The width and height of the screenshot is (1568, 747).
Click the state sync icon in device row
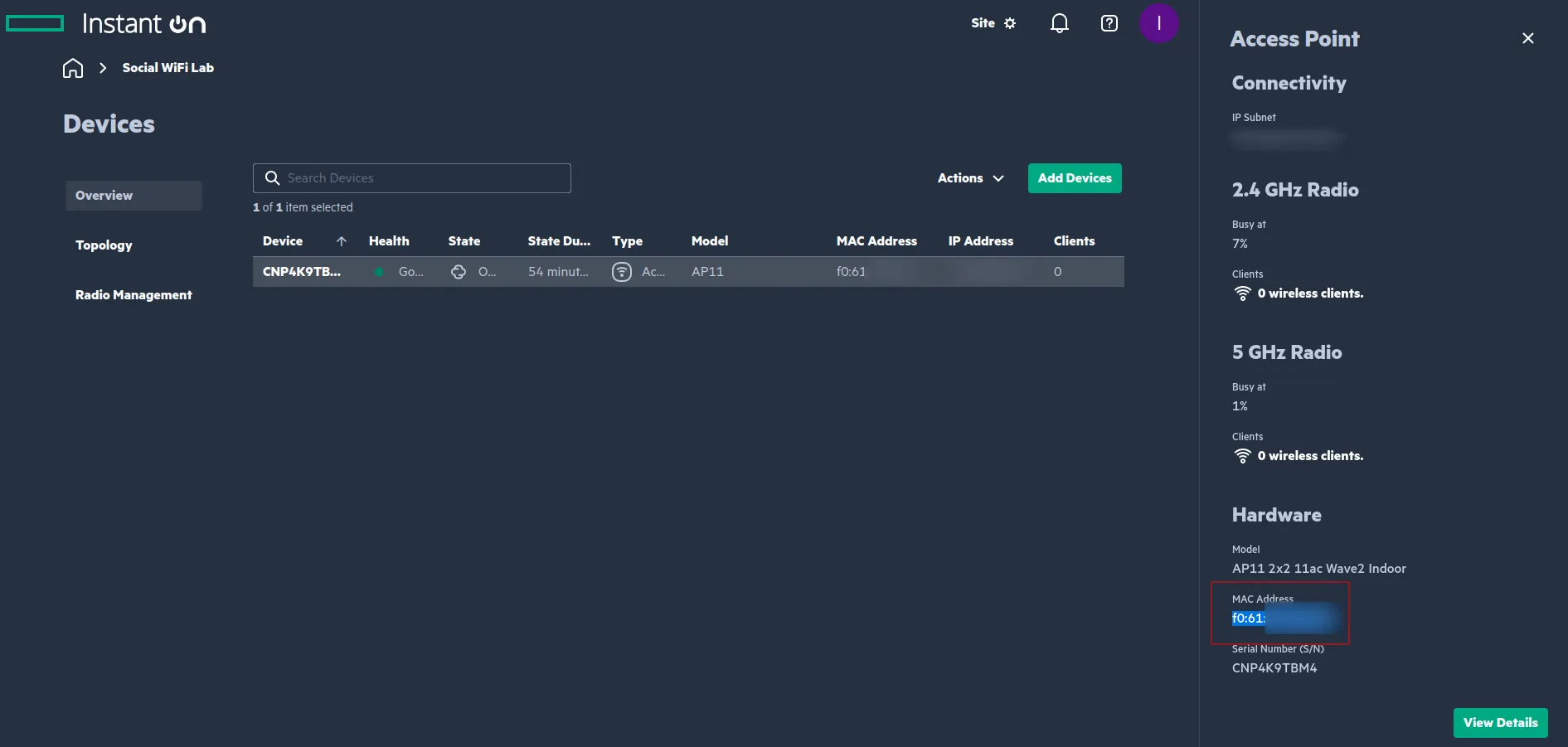click(459, 272)
